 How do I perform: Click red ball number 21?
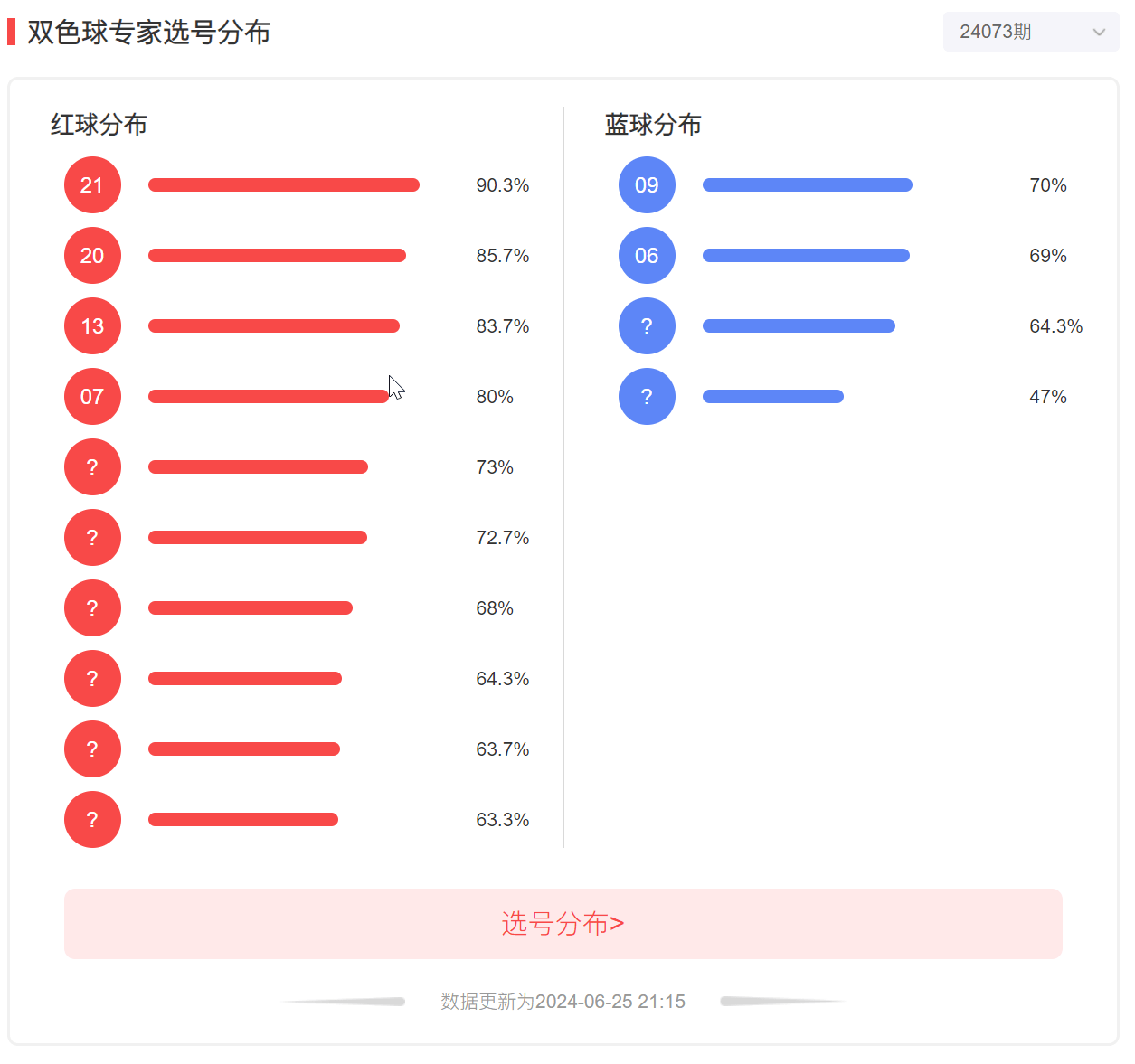click(x=92, y=185)
